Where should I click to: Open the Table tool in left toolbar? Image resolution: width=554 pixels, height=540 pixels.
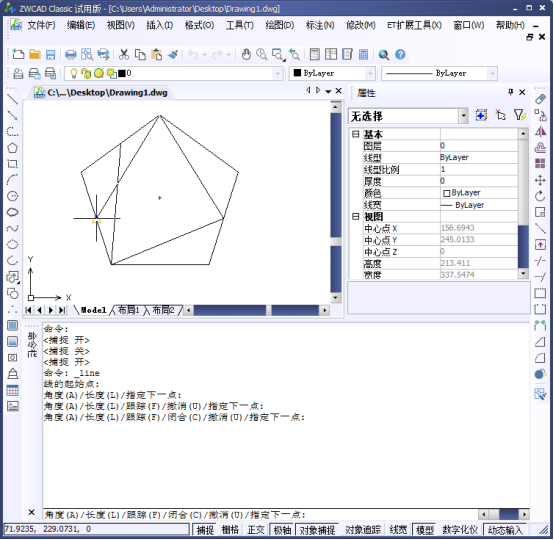[x=12, y=390]
